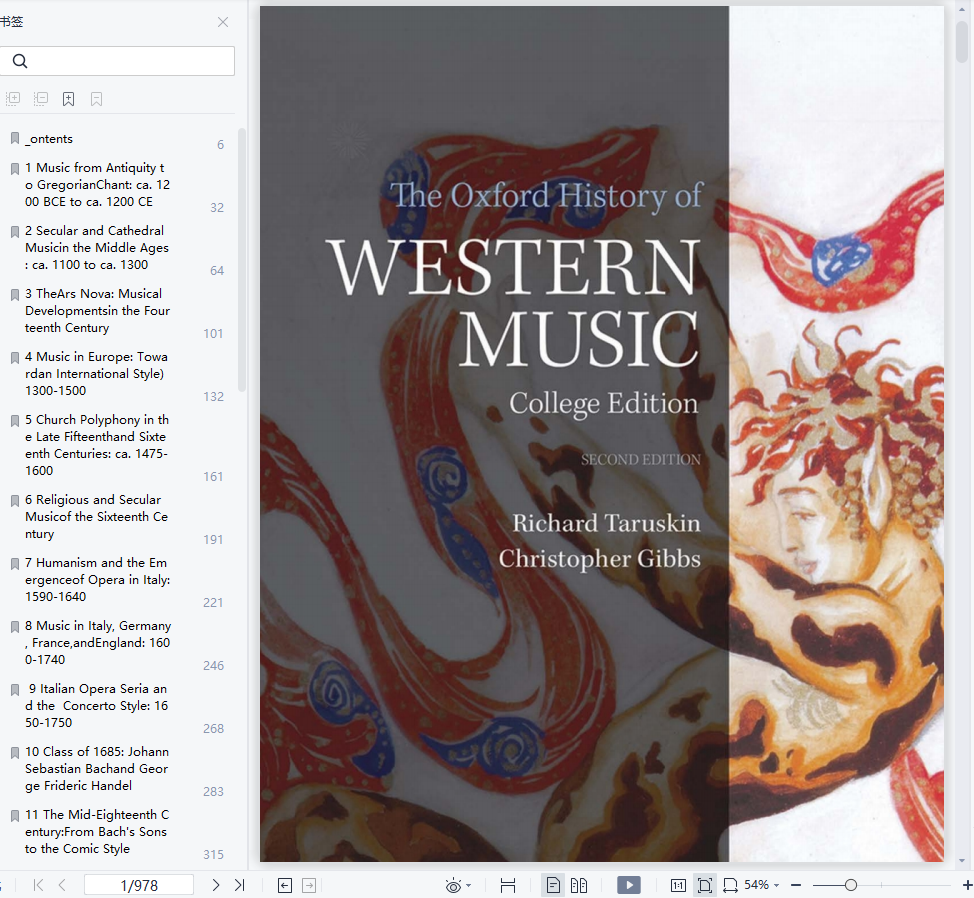Open the _ontents bookmark
Viewport: 974px width, 898px height.
point(49,138)
